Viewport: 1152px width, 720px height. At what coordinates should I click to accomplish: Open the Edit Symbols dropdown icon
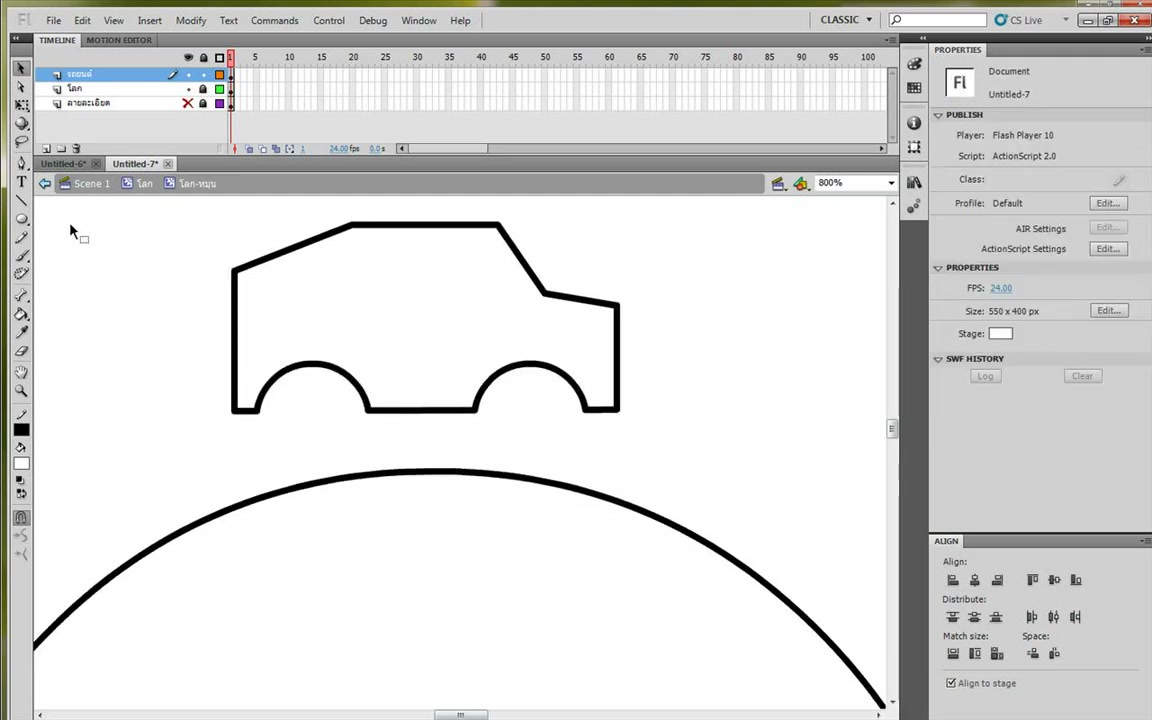pos(801,183)
